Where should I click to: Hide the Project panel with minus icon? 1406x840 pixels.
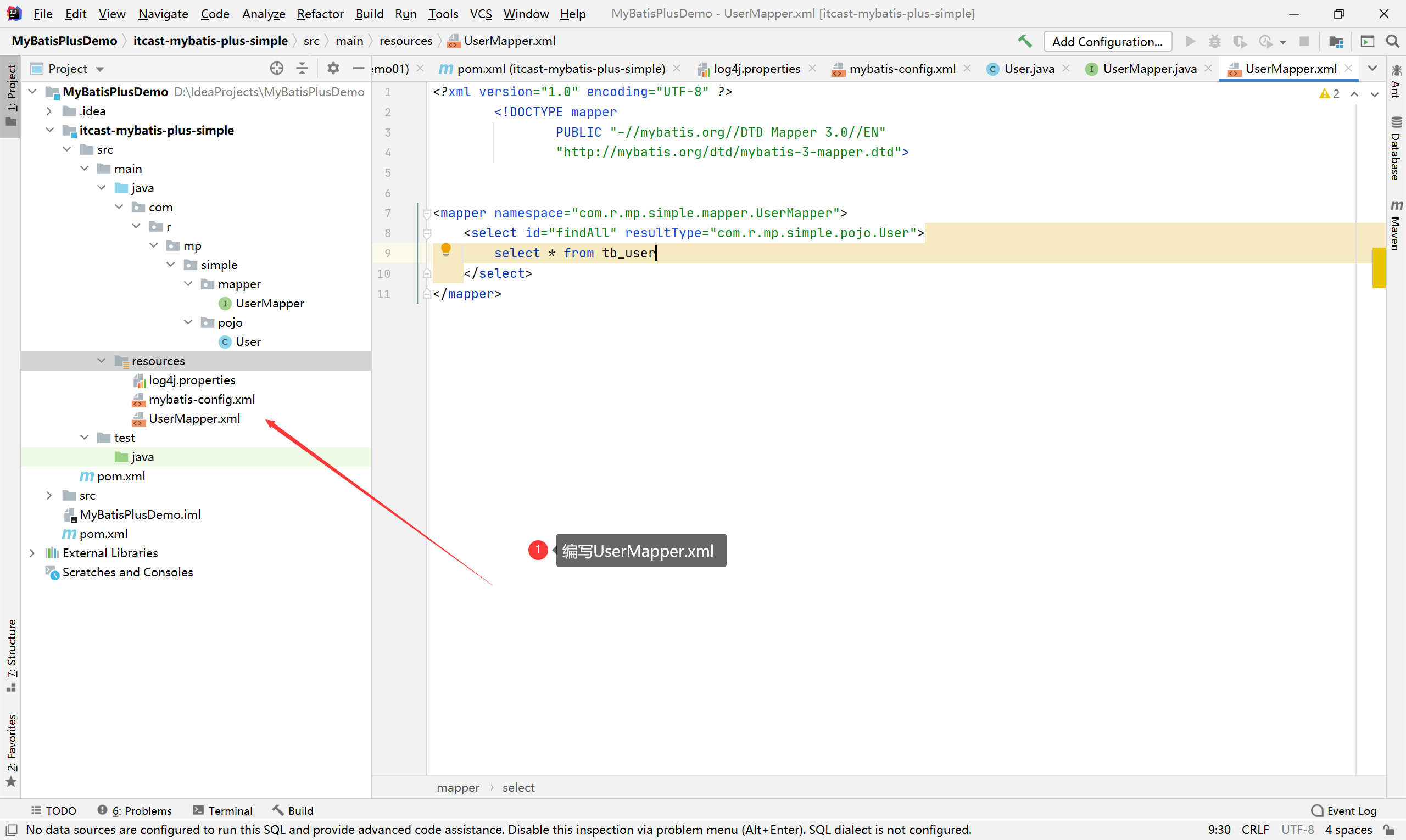coord(358,69)
